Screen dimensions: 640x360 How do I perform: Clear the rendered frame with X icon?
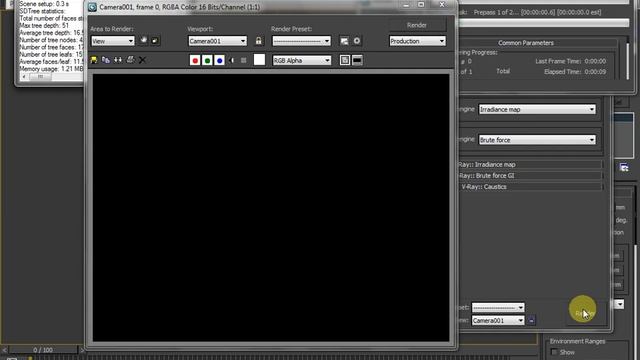click(x=142, y=60)
